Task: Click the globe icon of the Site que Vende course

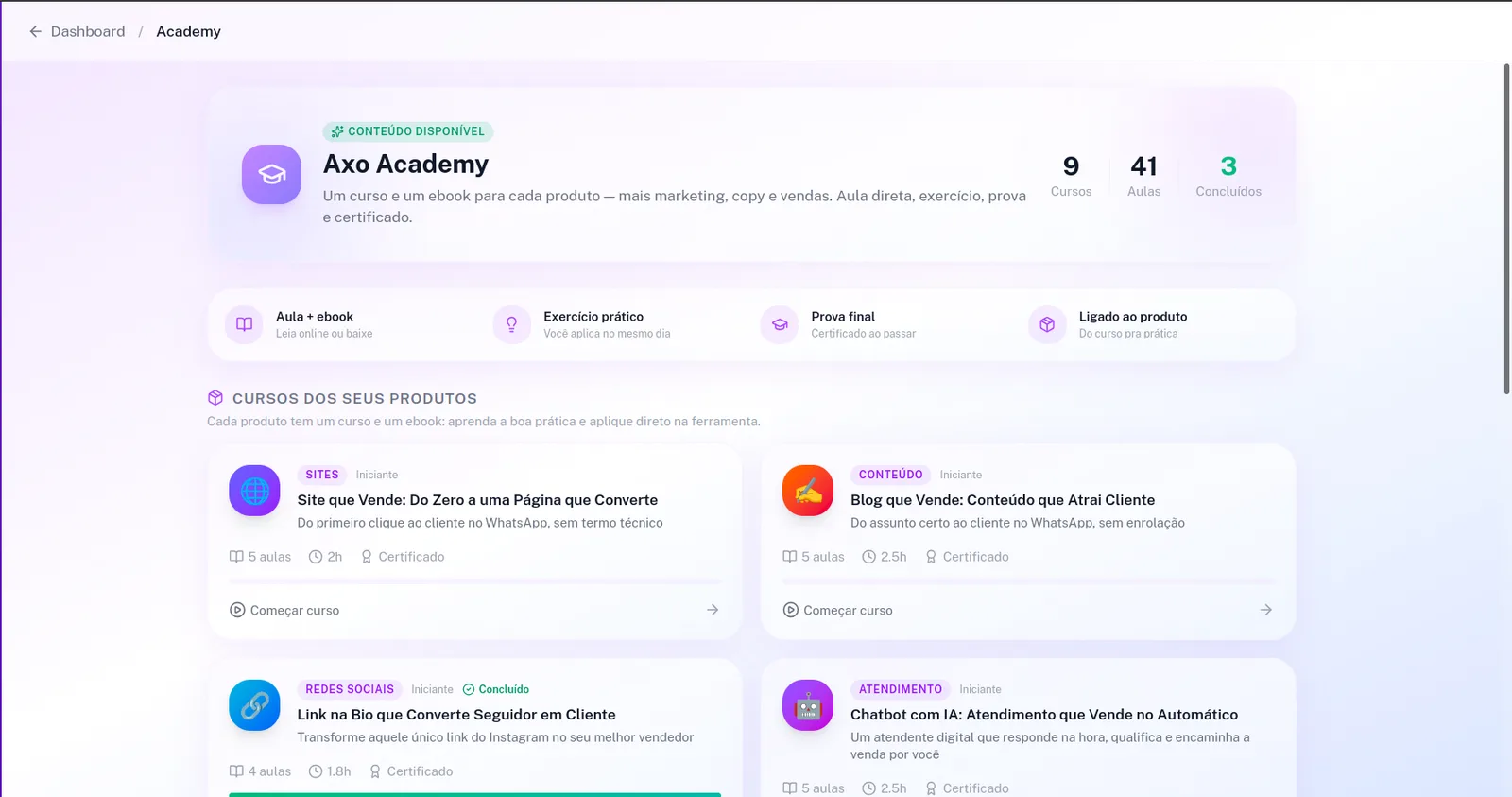Action: (x=254, y=491)
